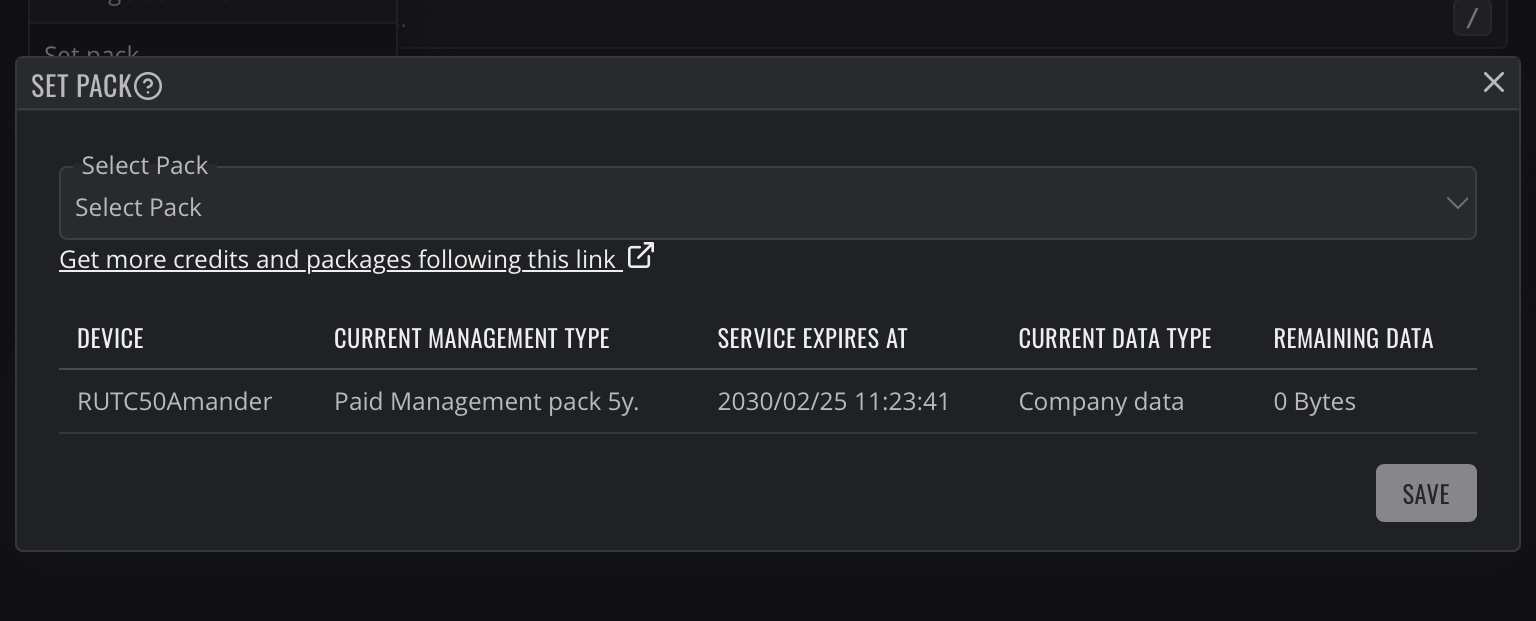Click the 2030/02/25 expiry date cell
Image resolution: width=1536 pixels, height=621 pixels.
833,401
